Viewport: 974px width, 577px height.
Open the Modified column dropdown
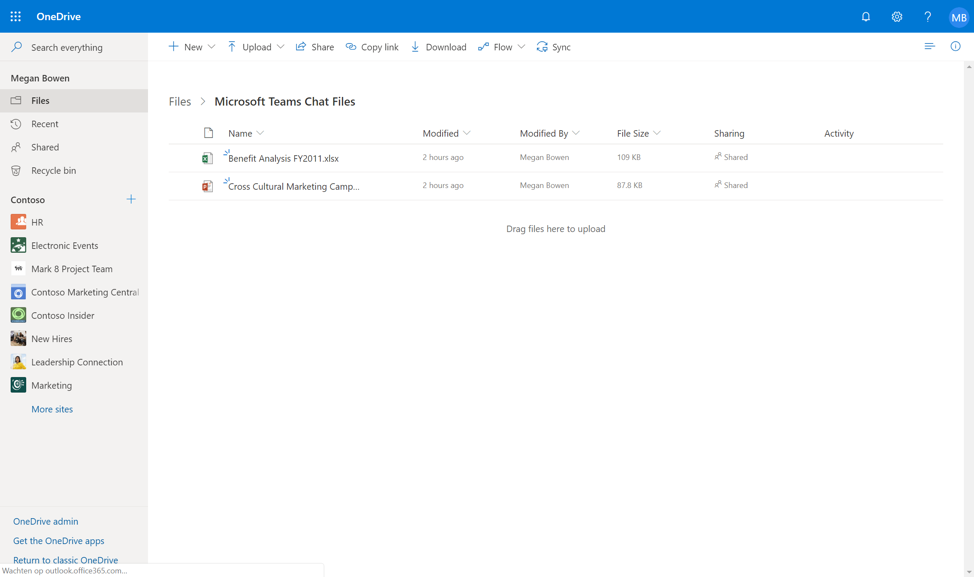467,133
